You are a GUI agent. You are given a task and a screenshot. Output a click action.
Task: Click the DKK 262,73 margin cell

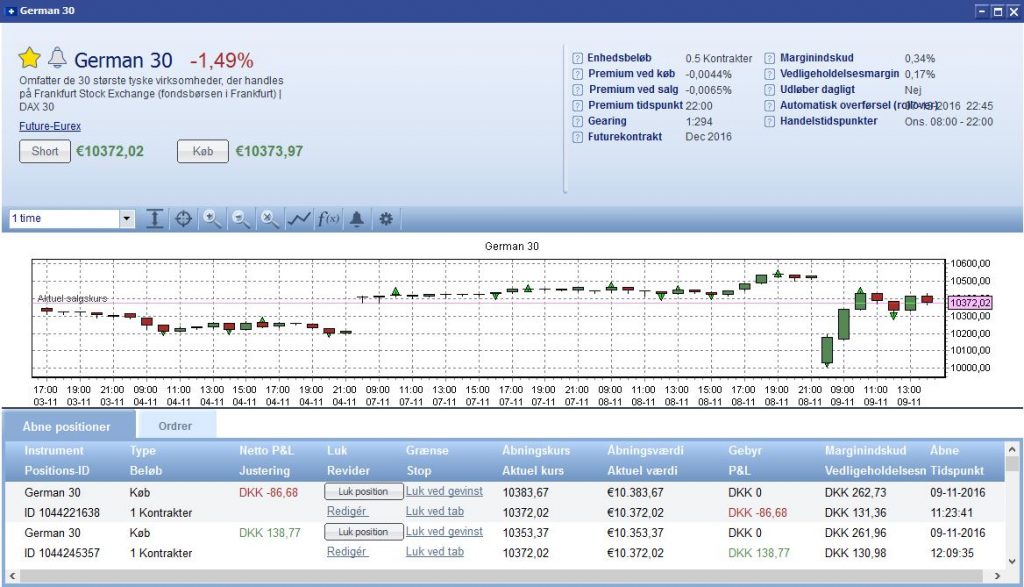856,492
